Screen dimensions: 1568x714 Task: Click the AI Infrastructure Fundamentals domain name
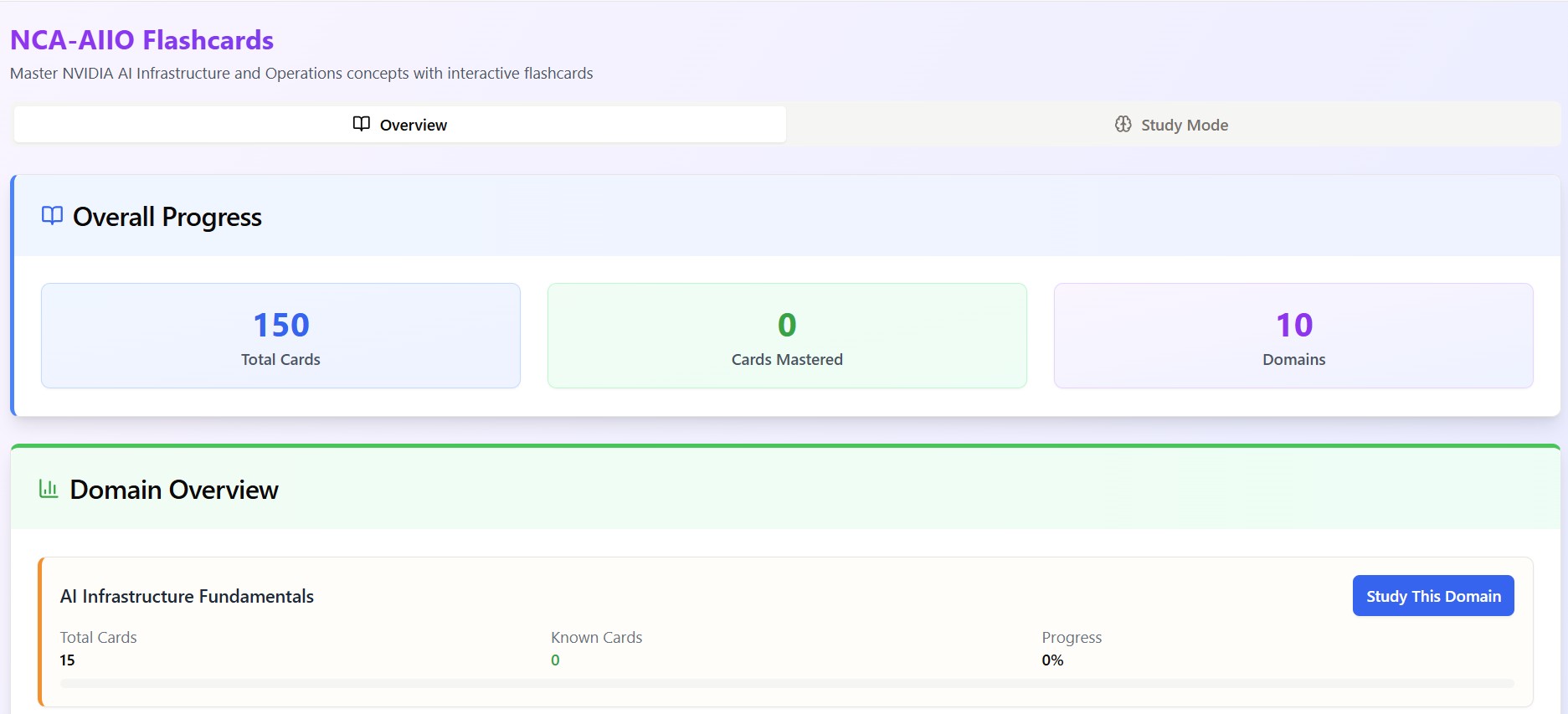coord(187,596)
